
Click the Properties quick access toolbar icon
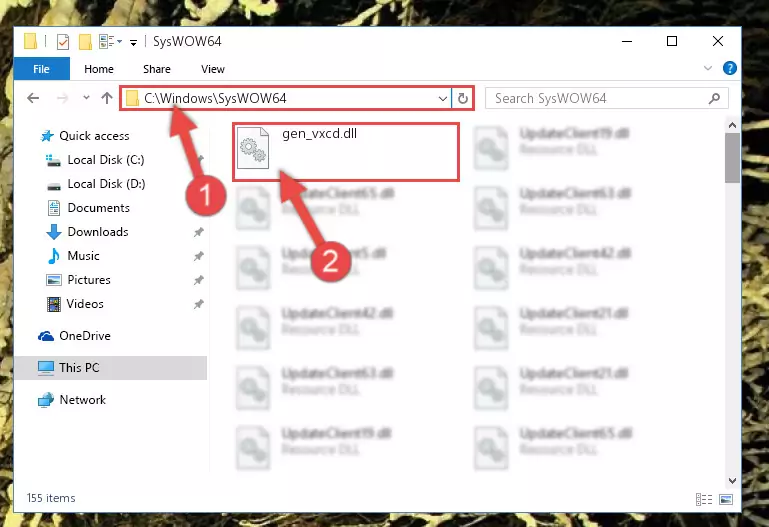coord(63,42)
